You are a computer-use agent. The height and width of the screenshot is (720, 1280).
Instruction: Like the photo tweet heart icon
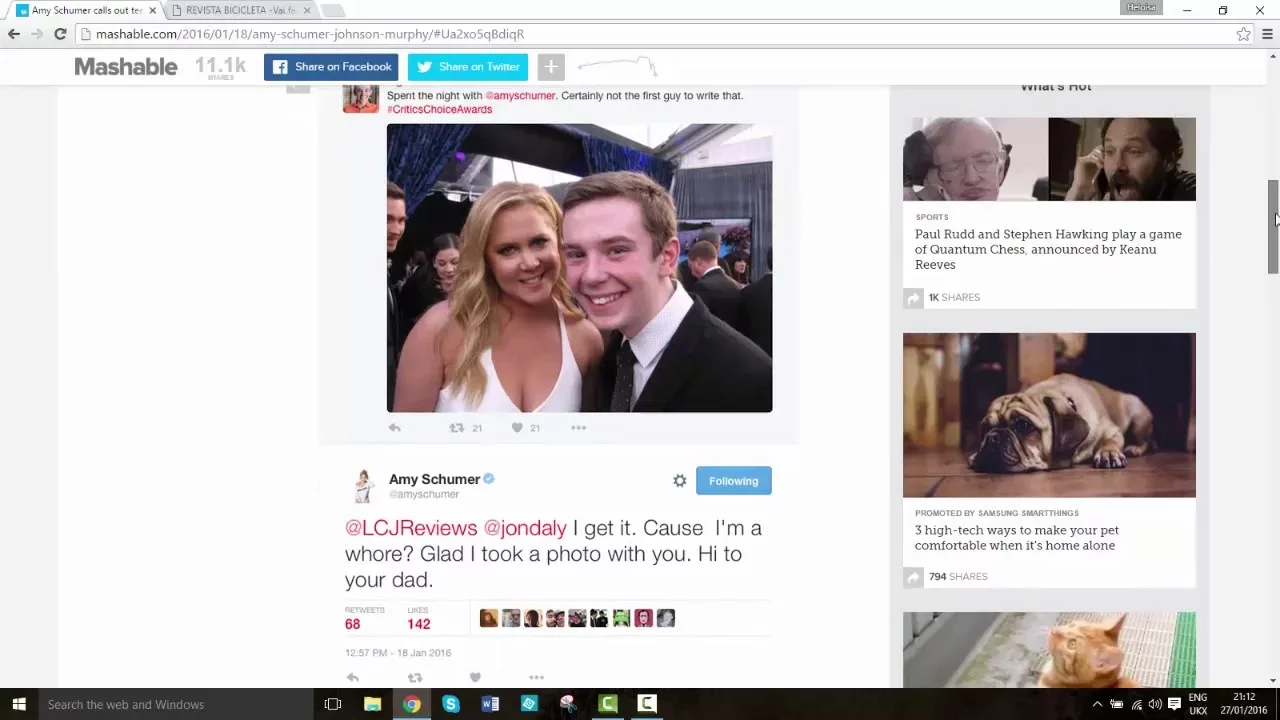point(517,428)
